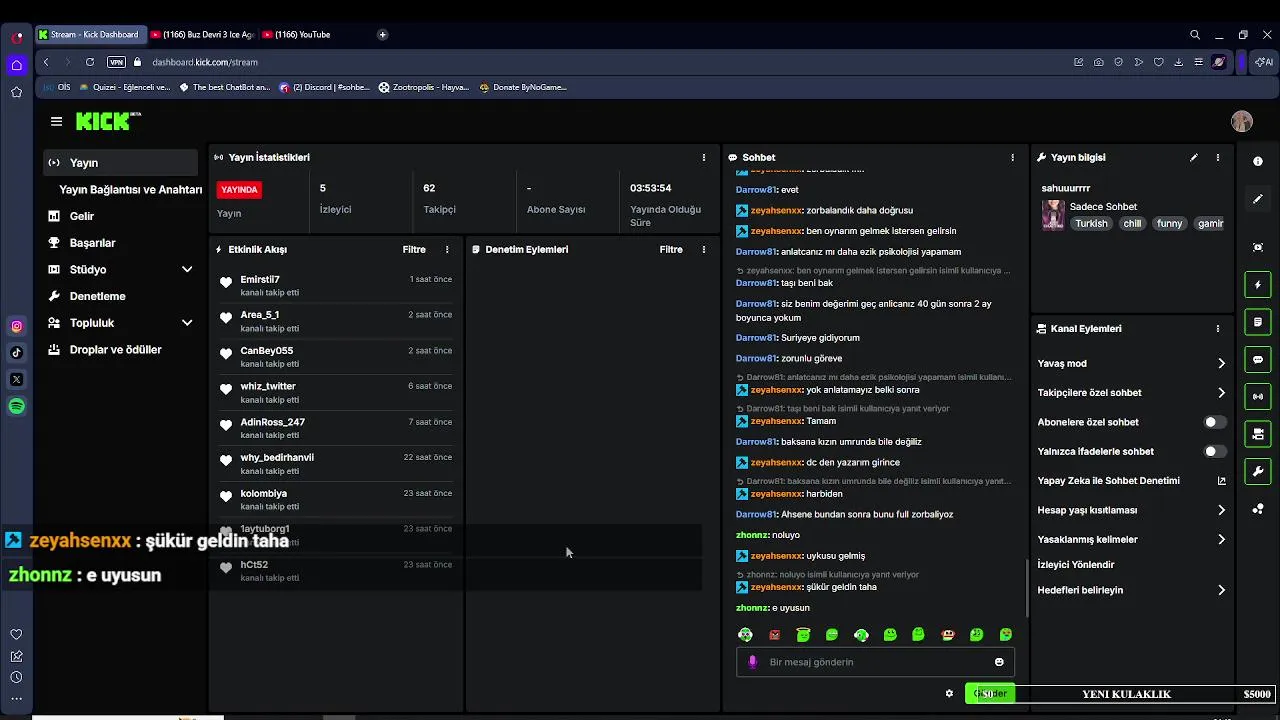1280x720 pixels.
Task: Open Instagram from the browser sidebar
Action: [x=17, y=326]
